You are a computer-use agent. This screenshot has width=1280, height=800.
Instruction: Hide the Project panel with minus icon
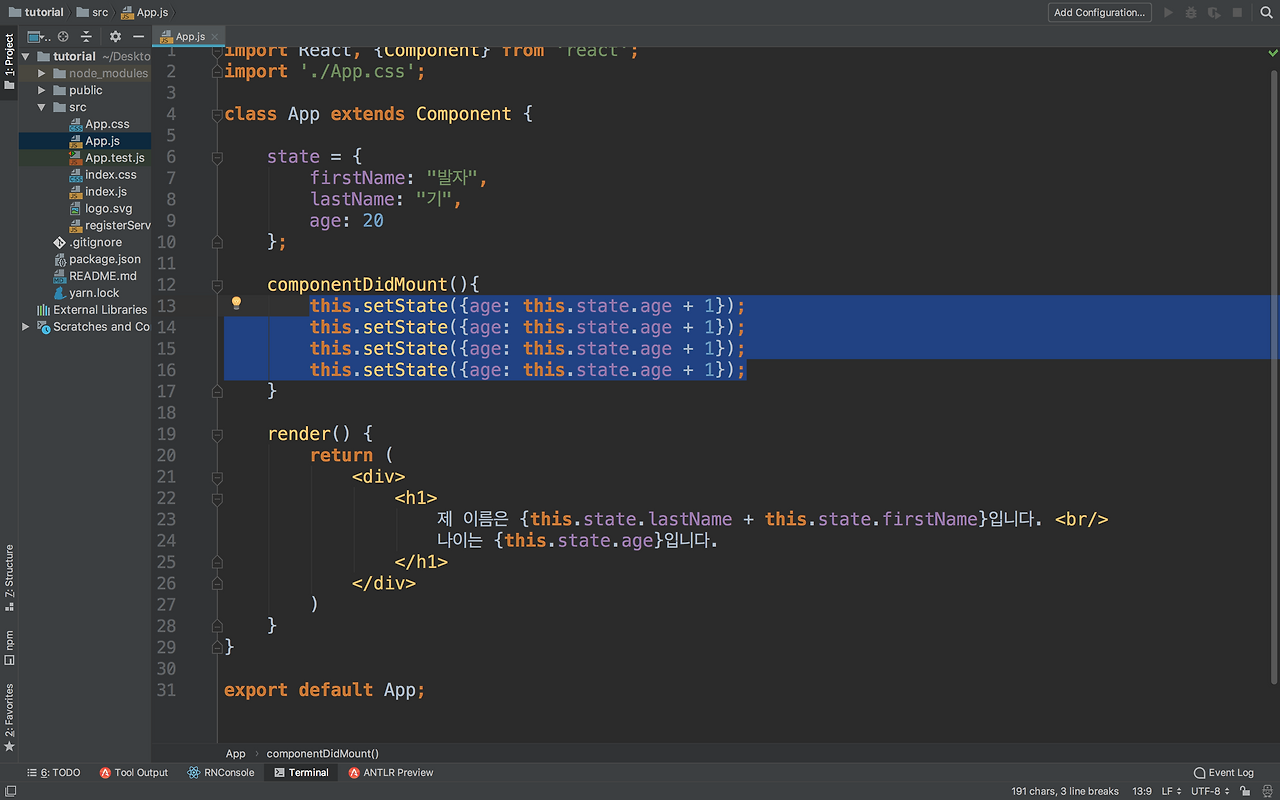coord(139,37)
